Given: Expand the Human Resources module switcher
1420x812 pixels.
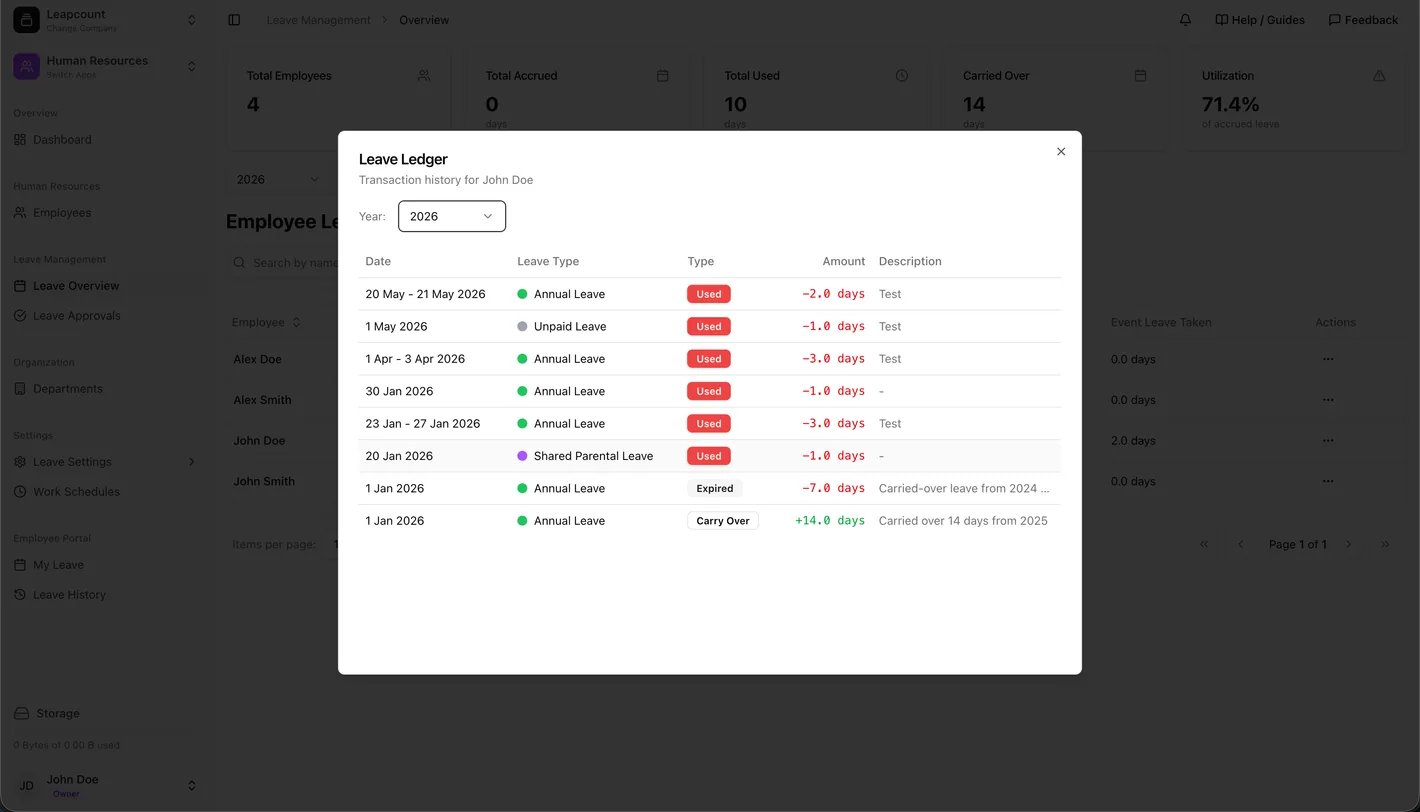Looking at the screenshot, I should (192, 66).
